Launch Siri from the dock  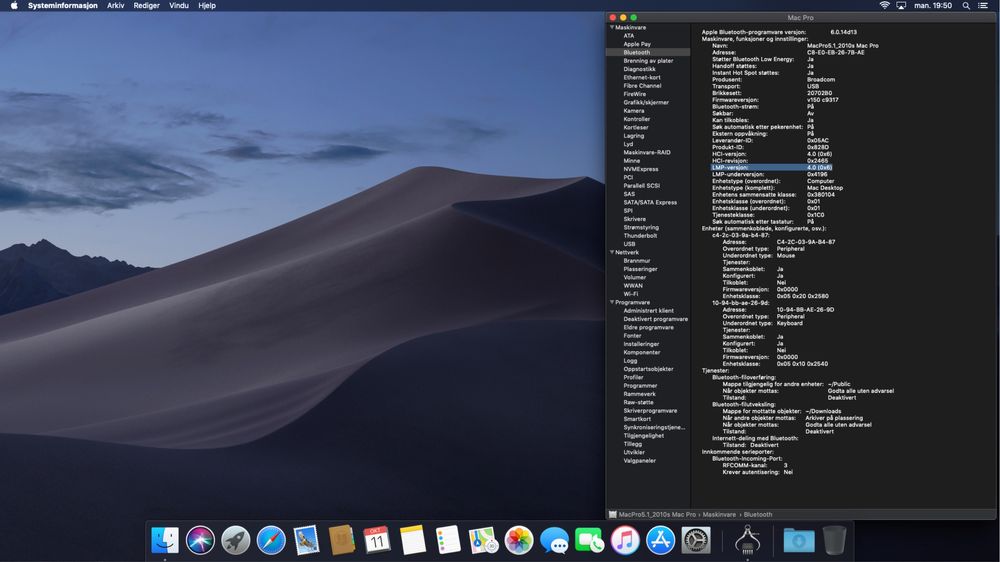(200, 540)
